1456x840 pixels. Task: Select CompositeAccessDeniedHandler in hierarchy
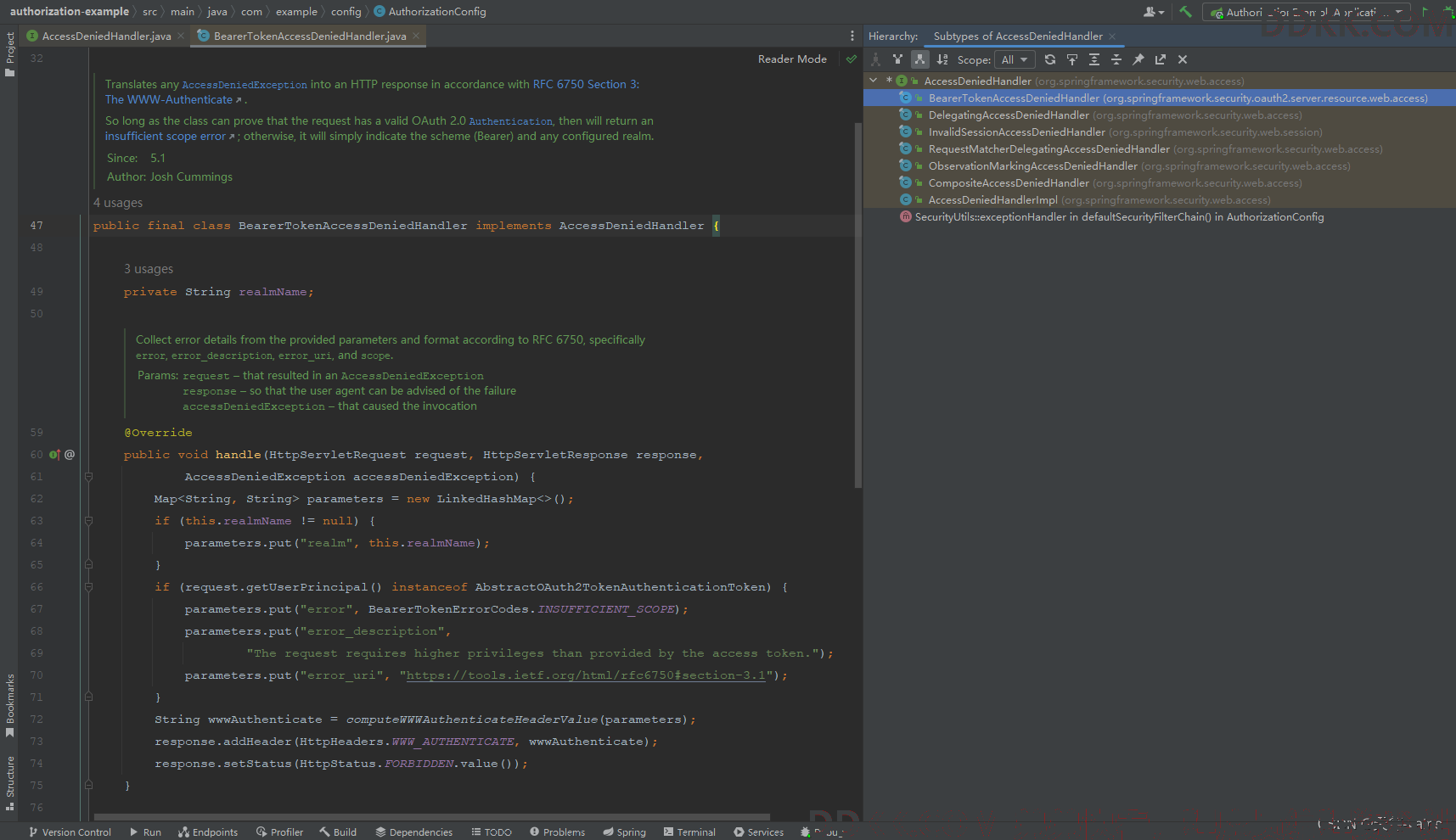(1160, 183)
